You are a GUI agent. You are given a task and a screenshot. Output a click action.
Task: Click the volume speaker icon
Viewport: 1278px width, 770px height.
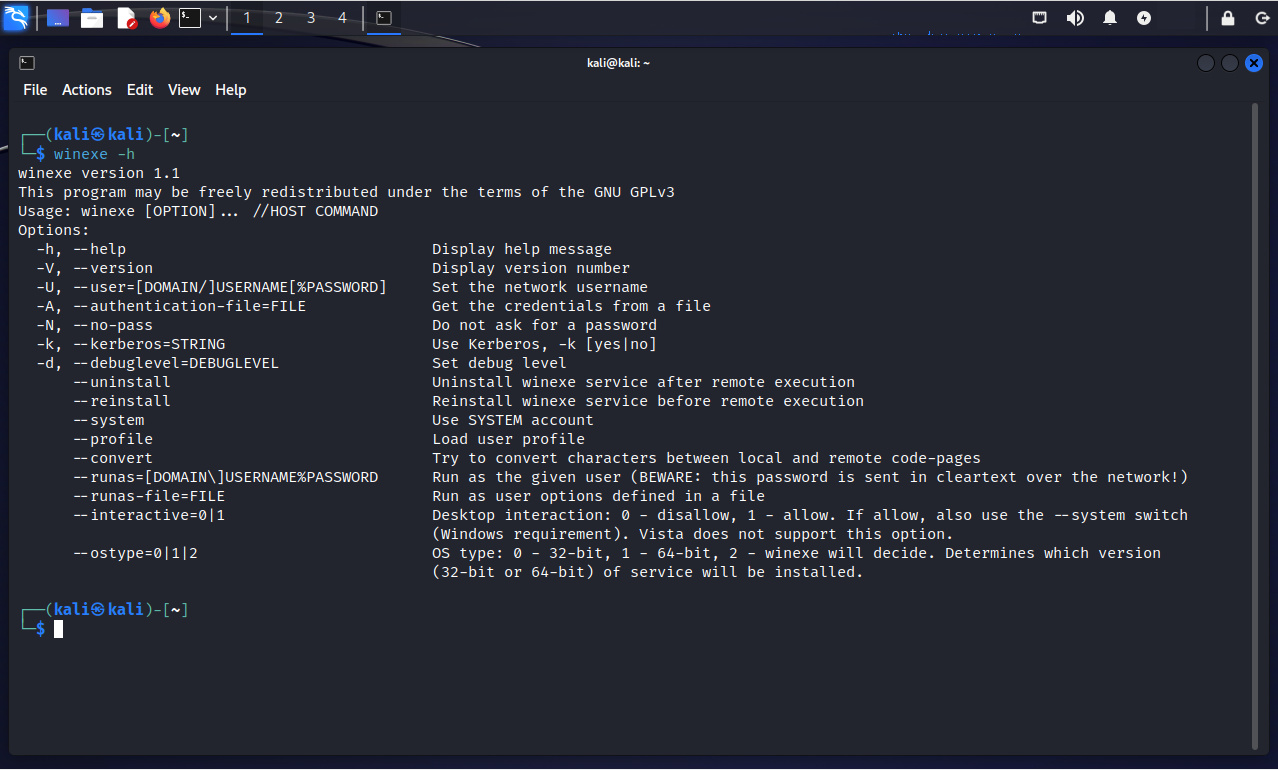click(x=1075, y=18)
